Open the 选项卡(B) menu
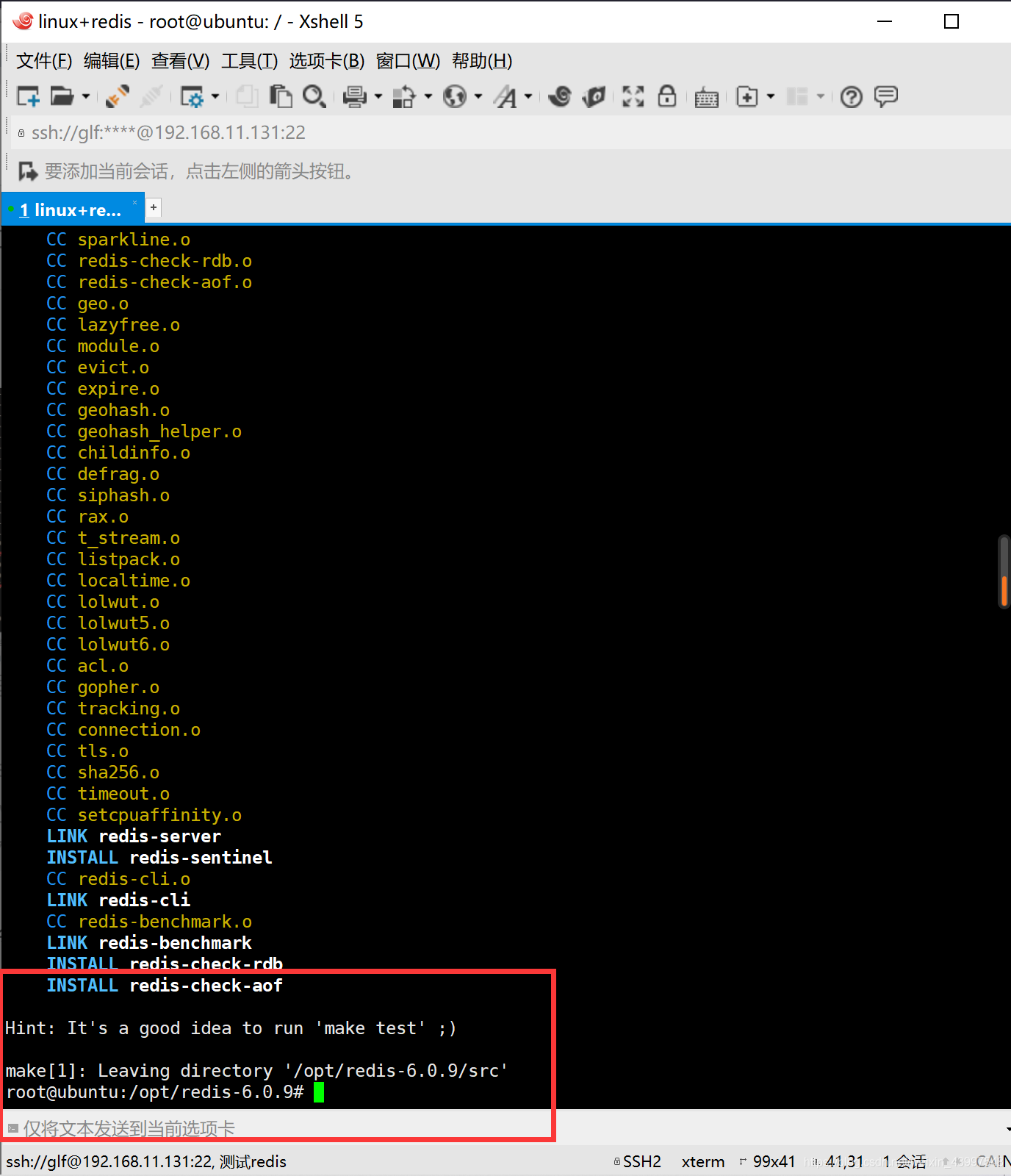 [326, 61]
